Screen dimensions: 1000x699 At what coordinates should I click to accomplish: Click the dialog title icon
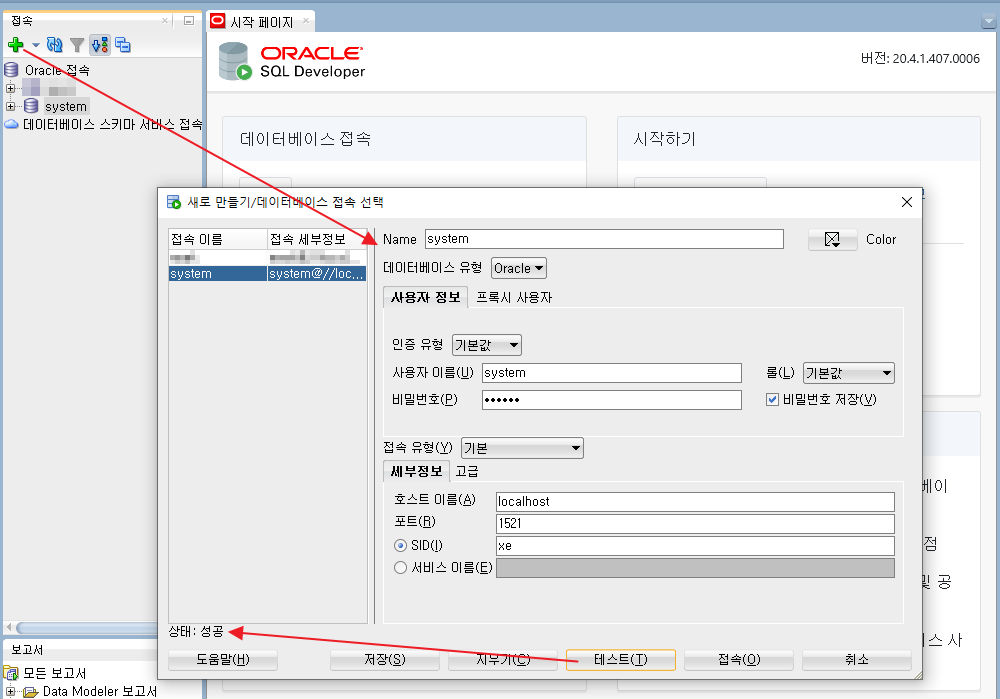click(x=173, y=202)
